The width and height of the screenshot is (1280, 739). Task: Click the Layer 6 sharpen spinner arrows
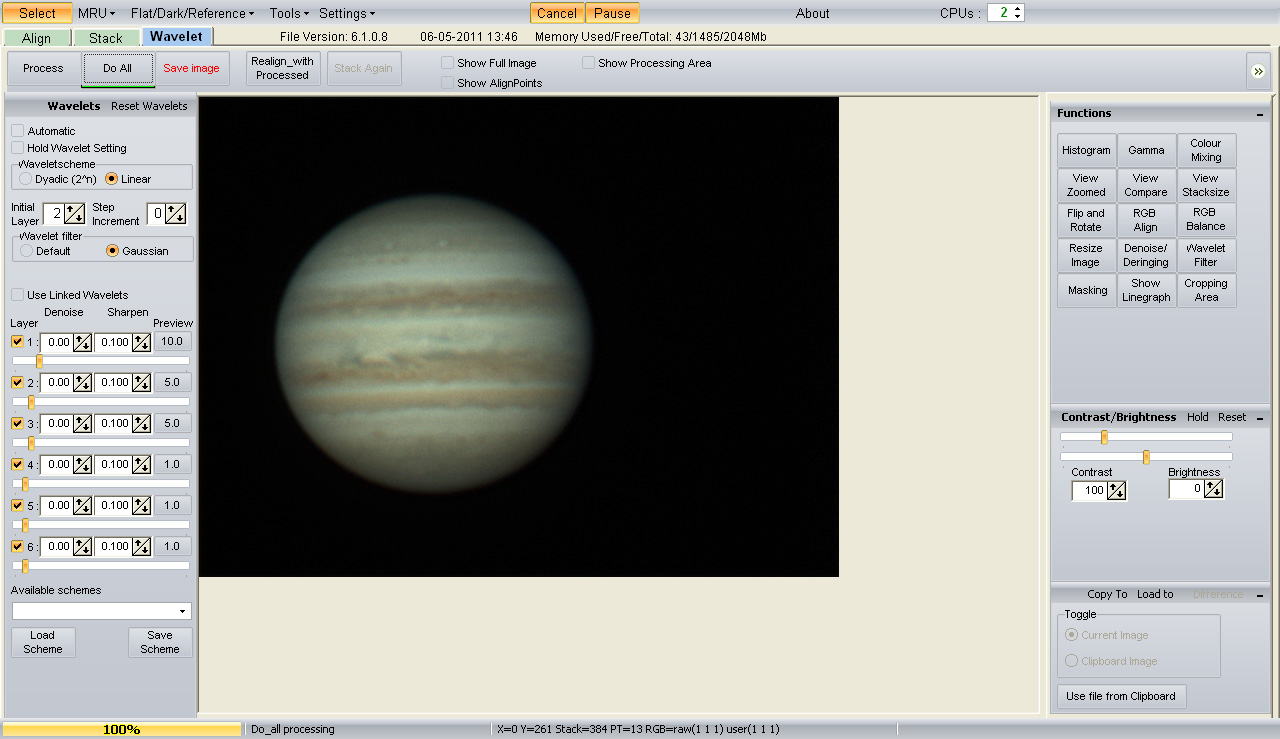click(141, 546)
